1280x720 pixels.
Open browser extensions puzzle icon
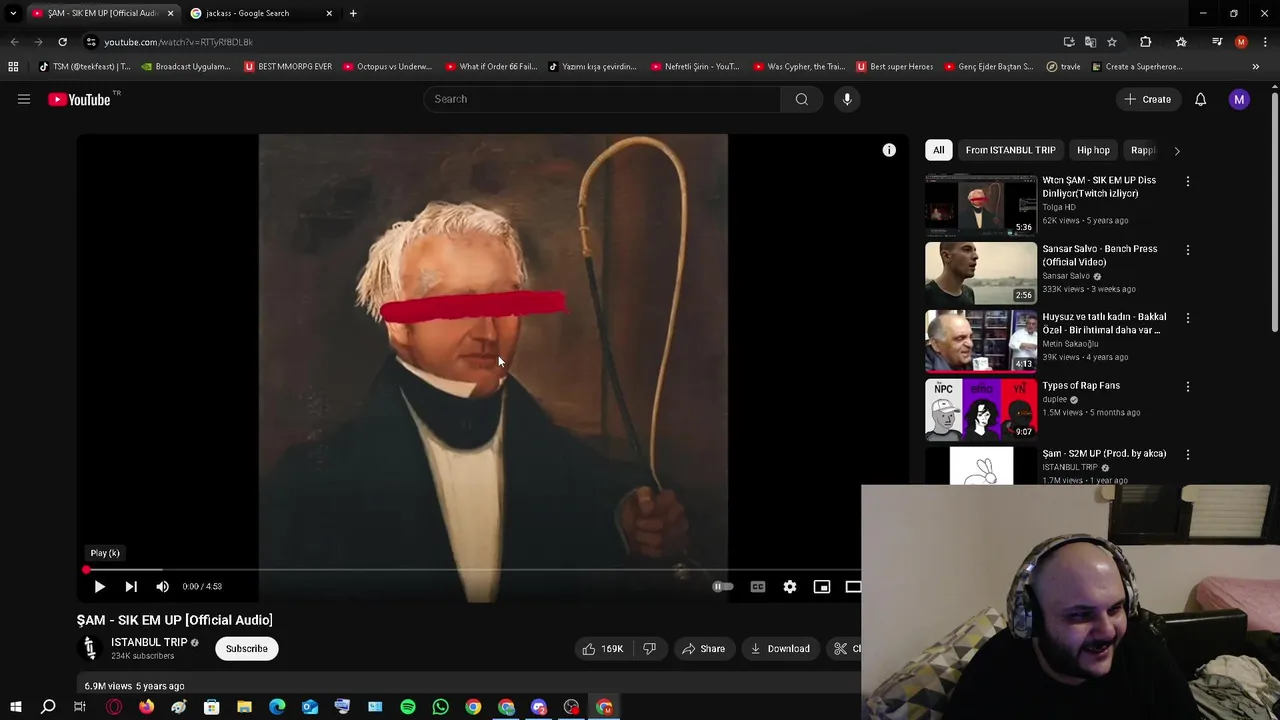coord(1146,42)
